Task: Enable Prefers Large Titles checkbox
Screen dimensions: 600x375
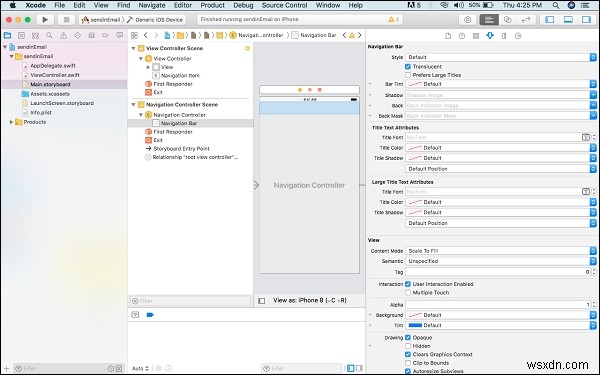Action: point(408,75)
